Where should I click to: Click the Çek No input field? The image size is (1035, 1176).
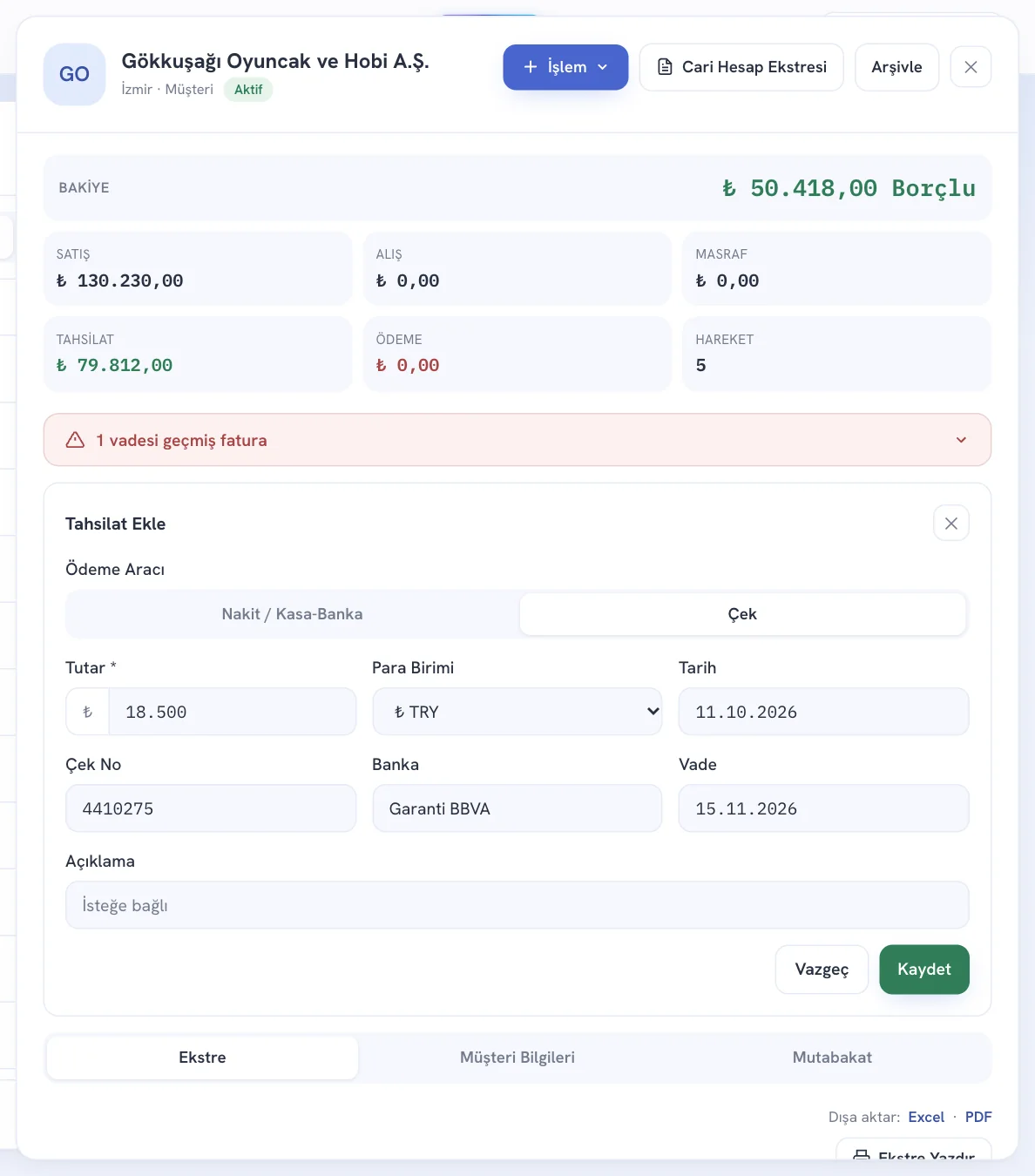click(211, 808)
